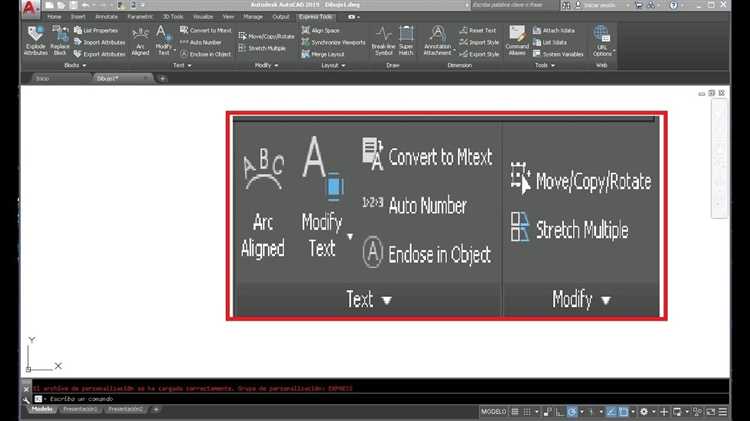Select the Break-line Symbol tool
This screenshot has width=750, height=421.
pos(383,41)
